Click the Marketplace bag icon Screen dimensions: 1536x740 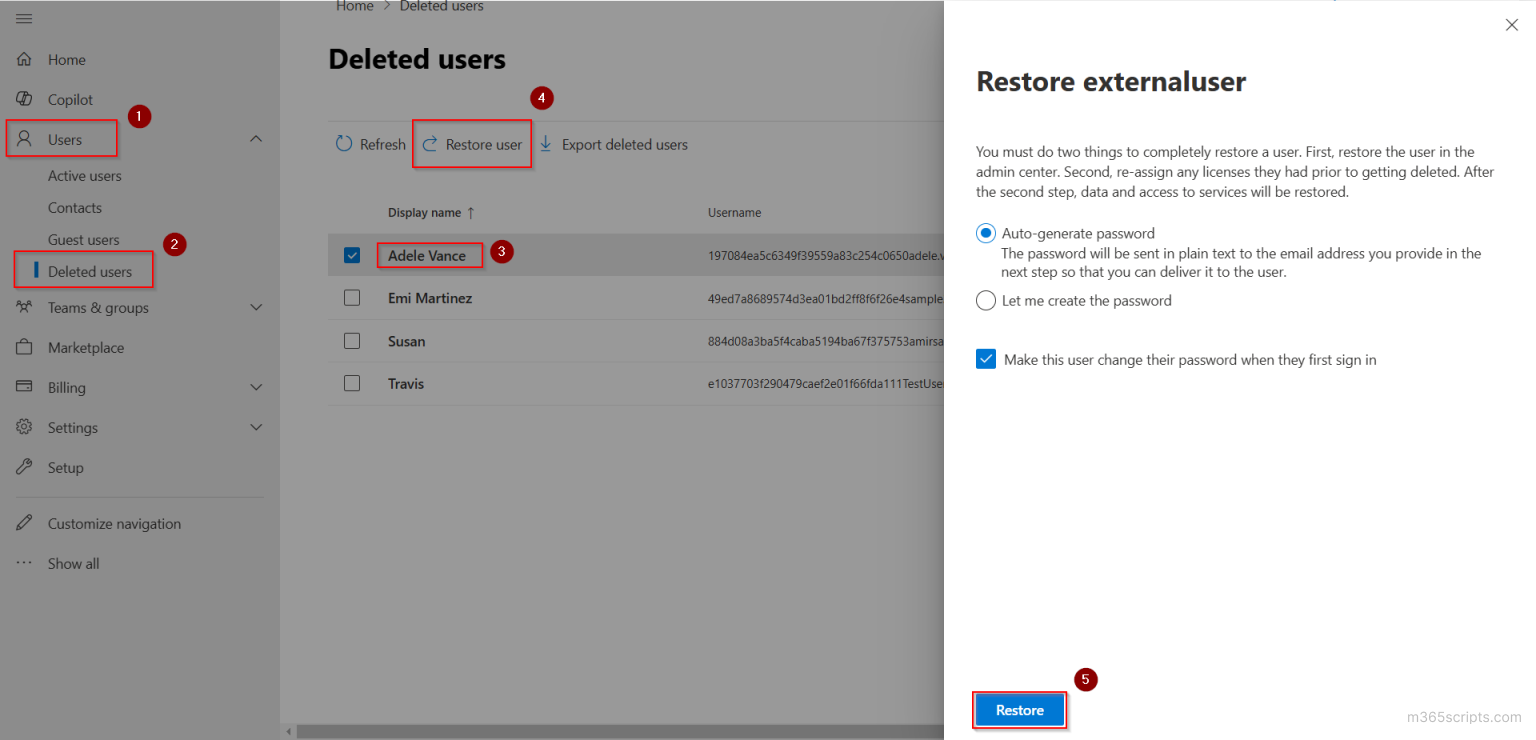point(24,347)
